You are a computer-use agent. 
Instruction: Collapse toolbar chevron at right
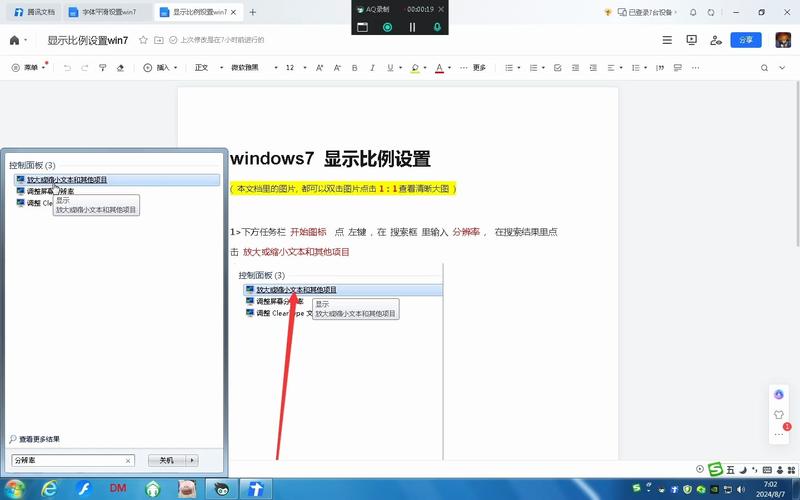782,67
